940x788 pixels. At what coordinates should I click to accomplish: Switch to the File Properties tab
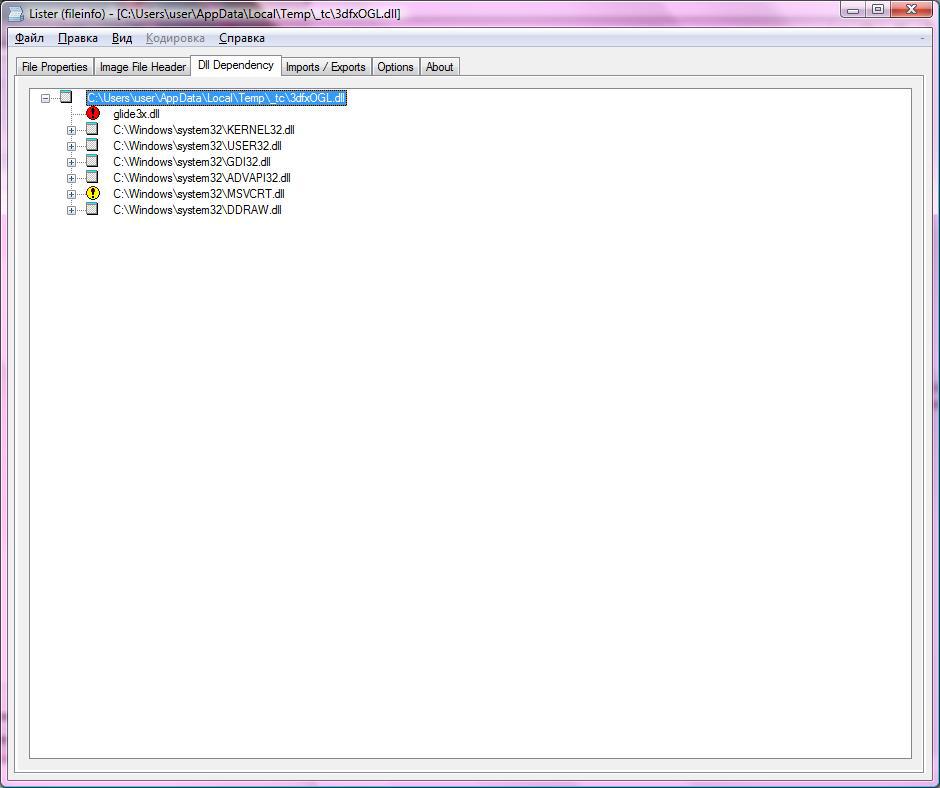pos(55,67)
